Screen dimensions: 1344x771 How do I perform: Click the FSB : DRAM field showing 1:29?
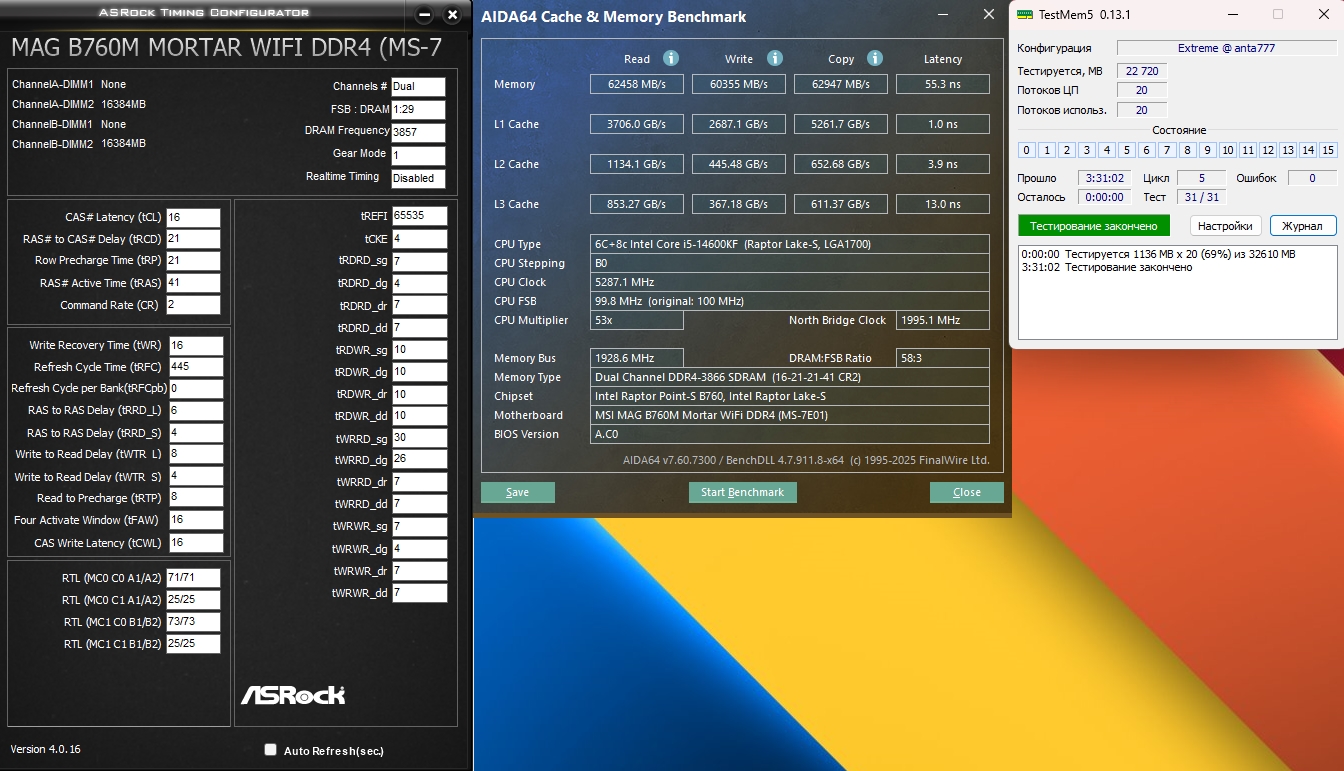pos(418,109)
